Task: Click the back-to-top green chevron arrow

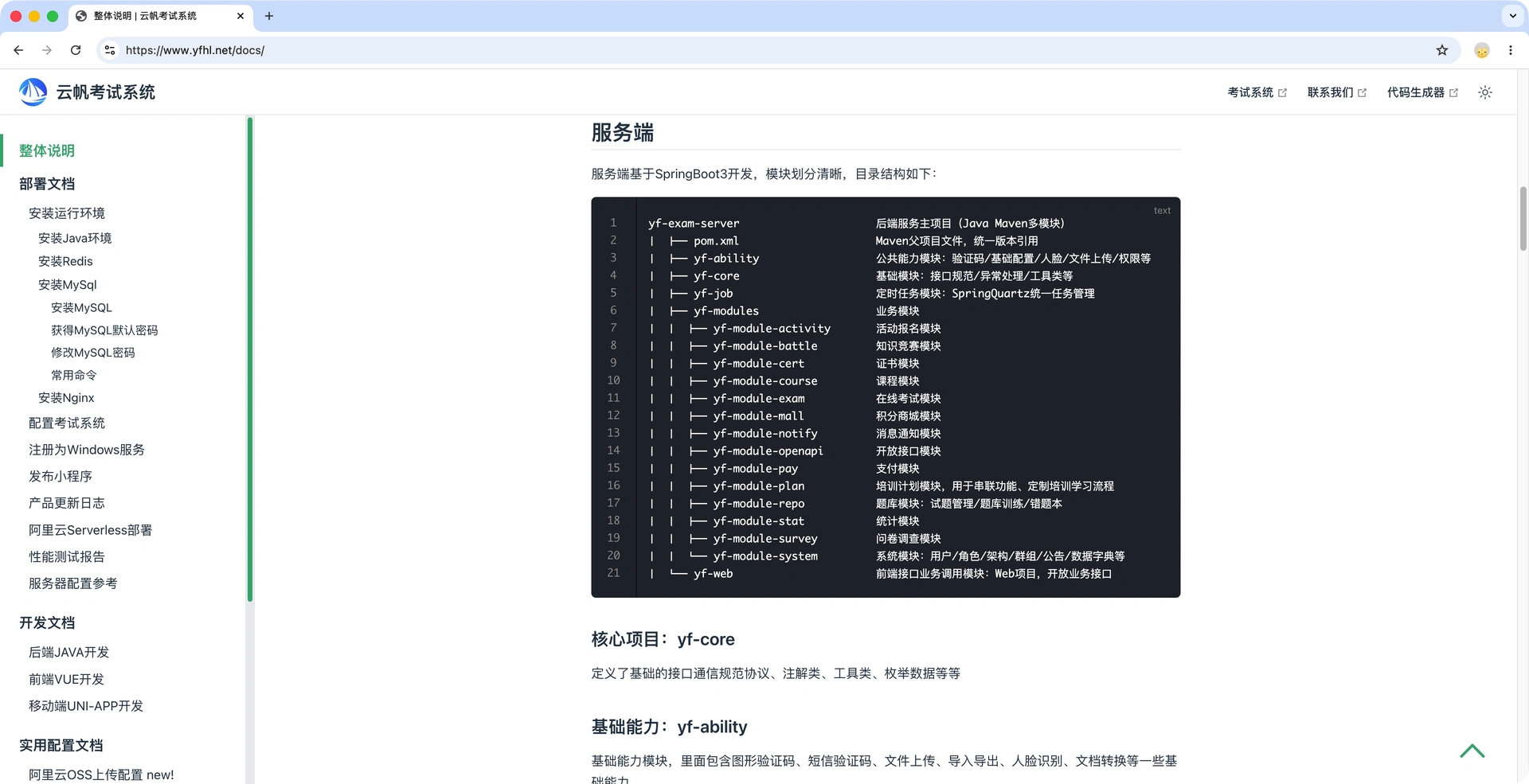Action: (x=1472, y=751)
